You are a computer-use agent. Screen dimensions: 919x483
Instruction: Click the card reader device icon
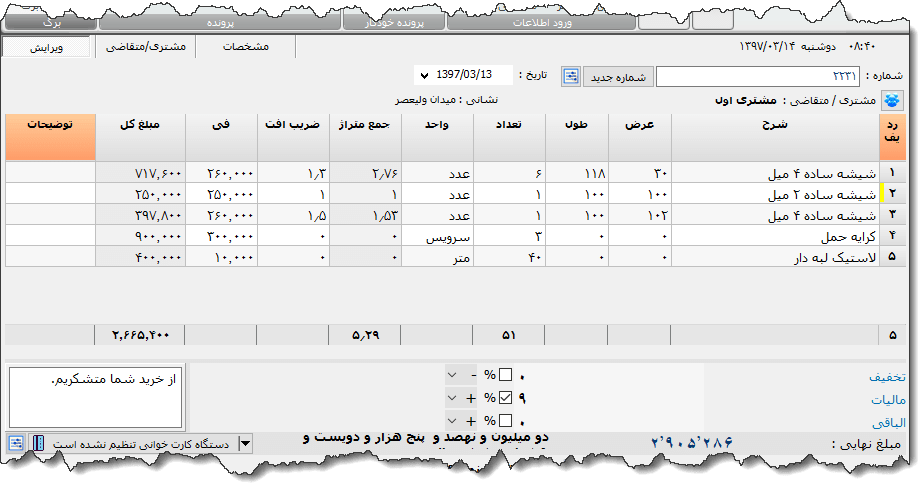click(x=39, y=443)
